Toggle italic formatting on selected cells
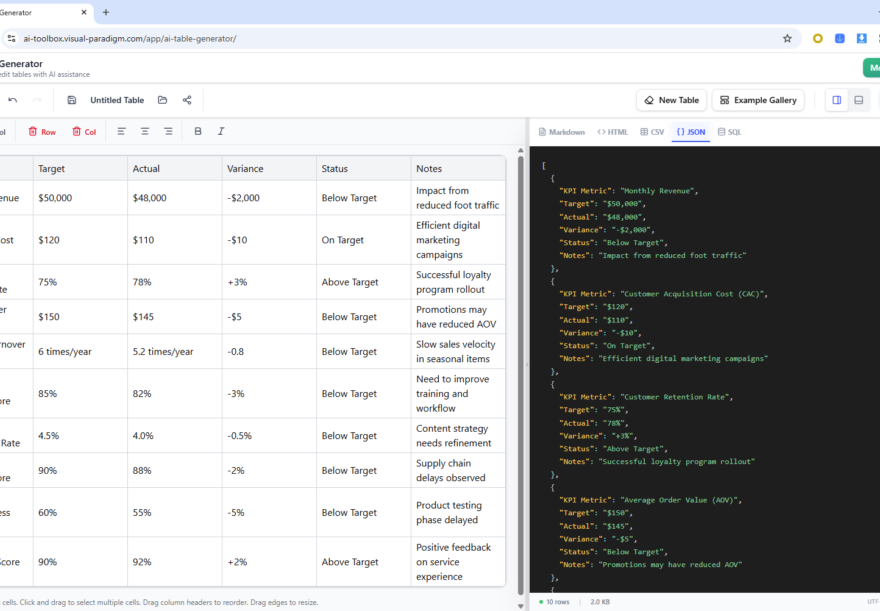880x611 pixels. (x=221, y=131)
